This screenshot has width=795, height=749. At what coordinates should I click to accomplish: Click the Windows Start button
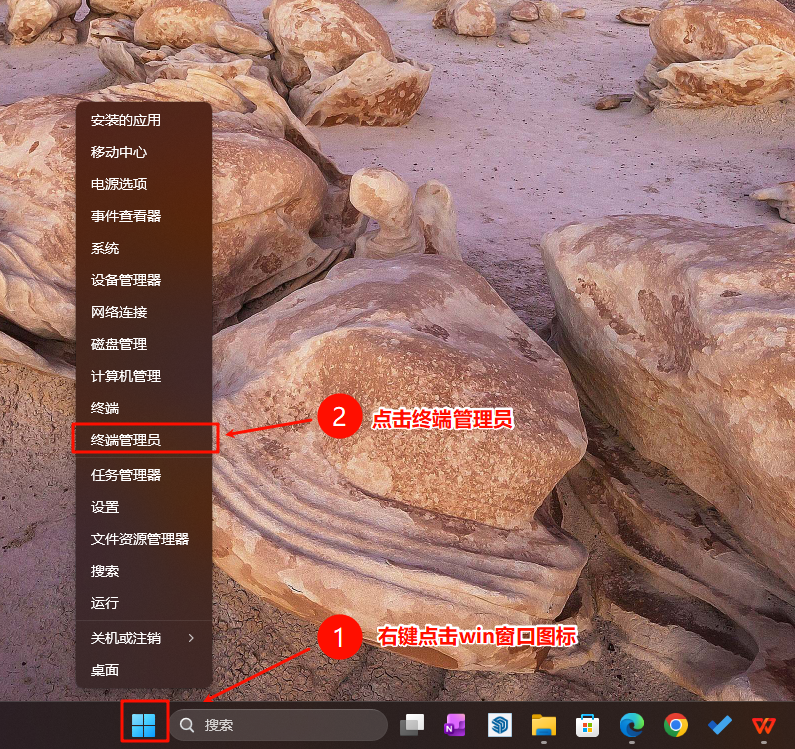[x=143, y=725]
